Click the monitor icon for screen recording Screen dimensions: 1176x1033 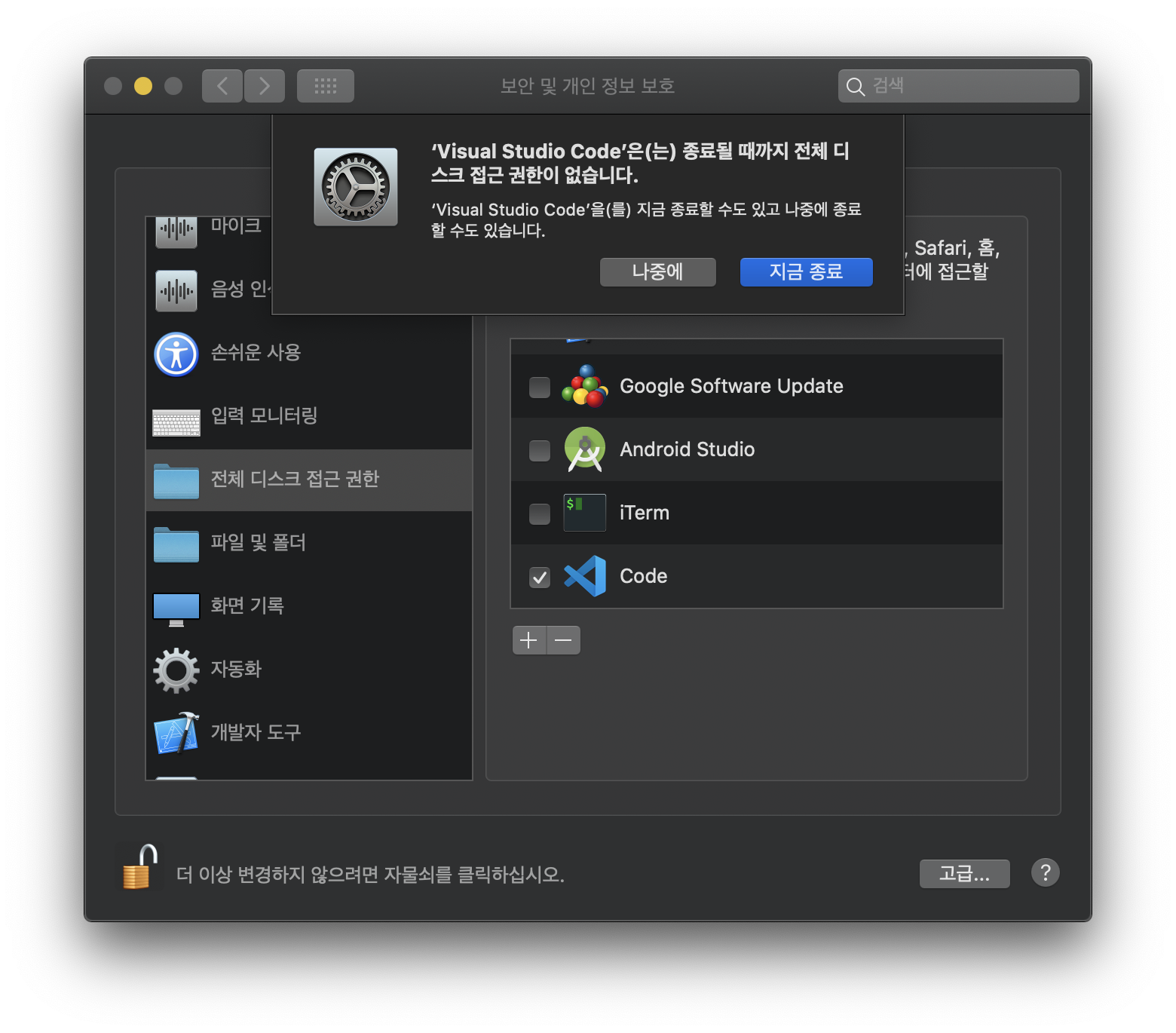pyautogui.click(x=176, y=609)
